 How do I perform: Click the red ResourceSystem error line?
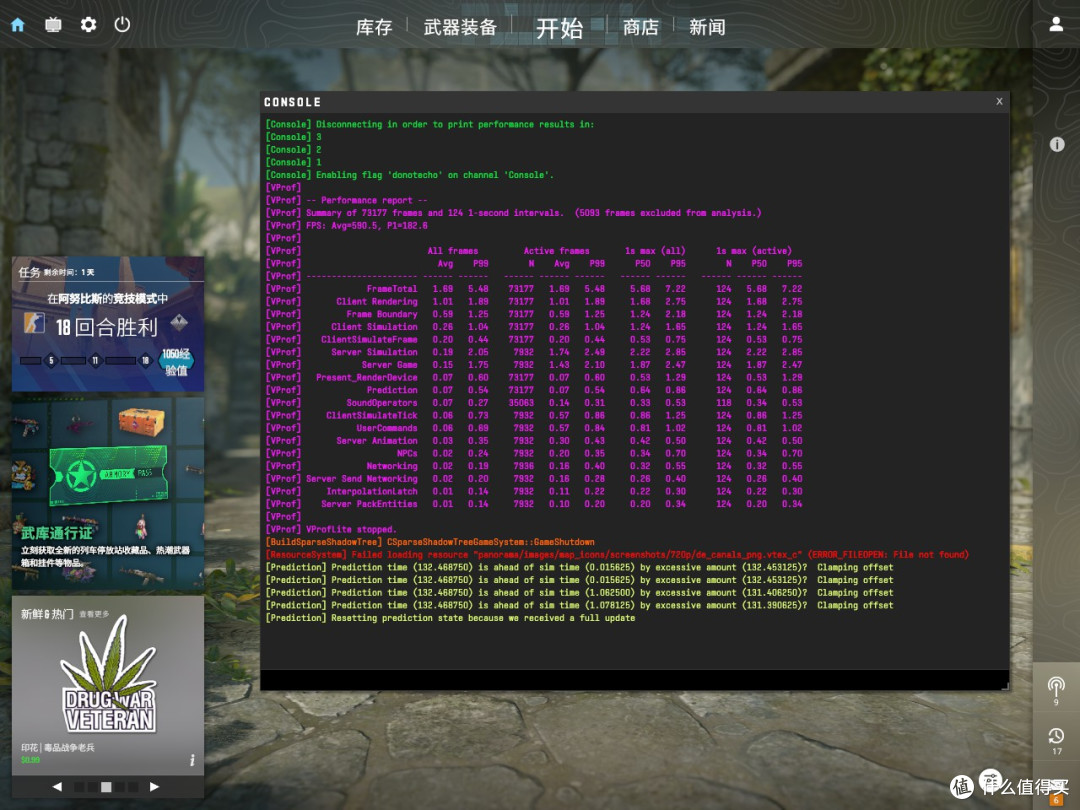point(617,554)
